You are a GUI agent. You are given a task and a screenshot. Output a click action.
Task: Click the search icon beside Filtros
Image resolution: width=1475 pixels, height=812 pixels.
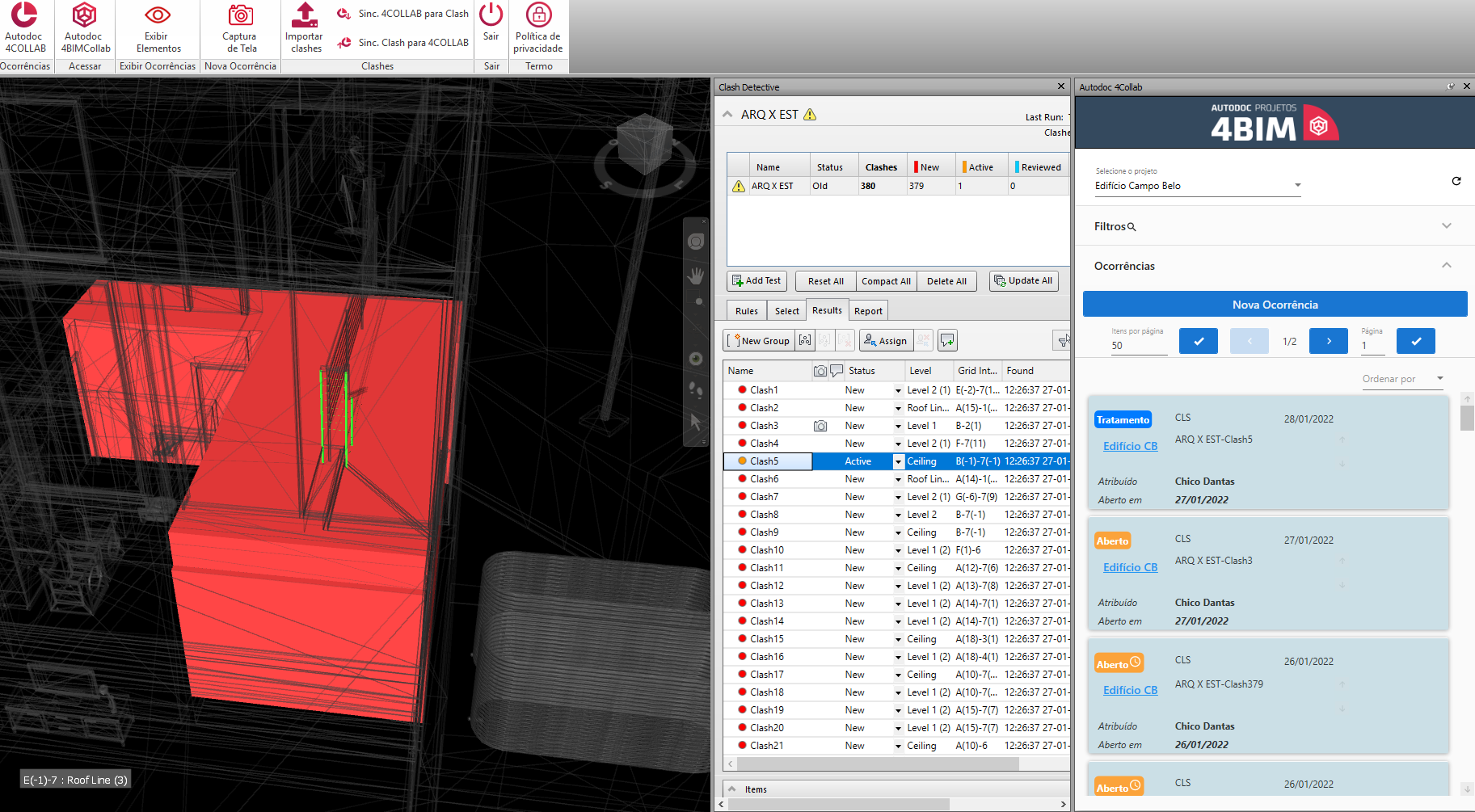[x=1132, y=227]
